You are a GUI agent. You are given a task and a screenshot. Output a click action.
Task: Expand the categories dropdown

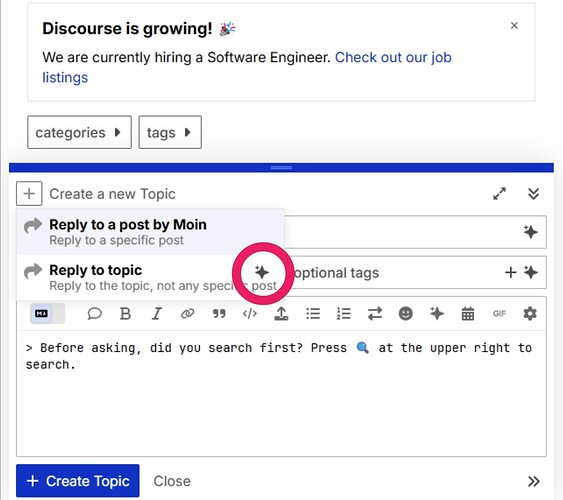(x=79, y=132)
